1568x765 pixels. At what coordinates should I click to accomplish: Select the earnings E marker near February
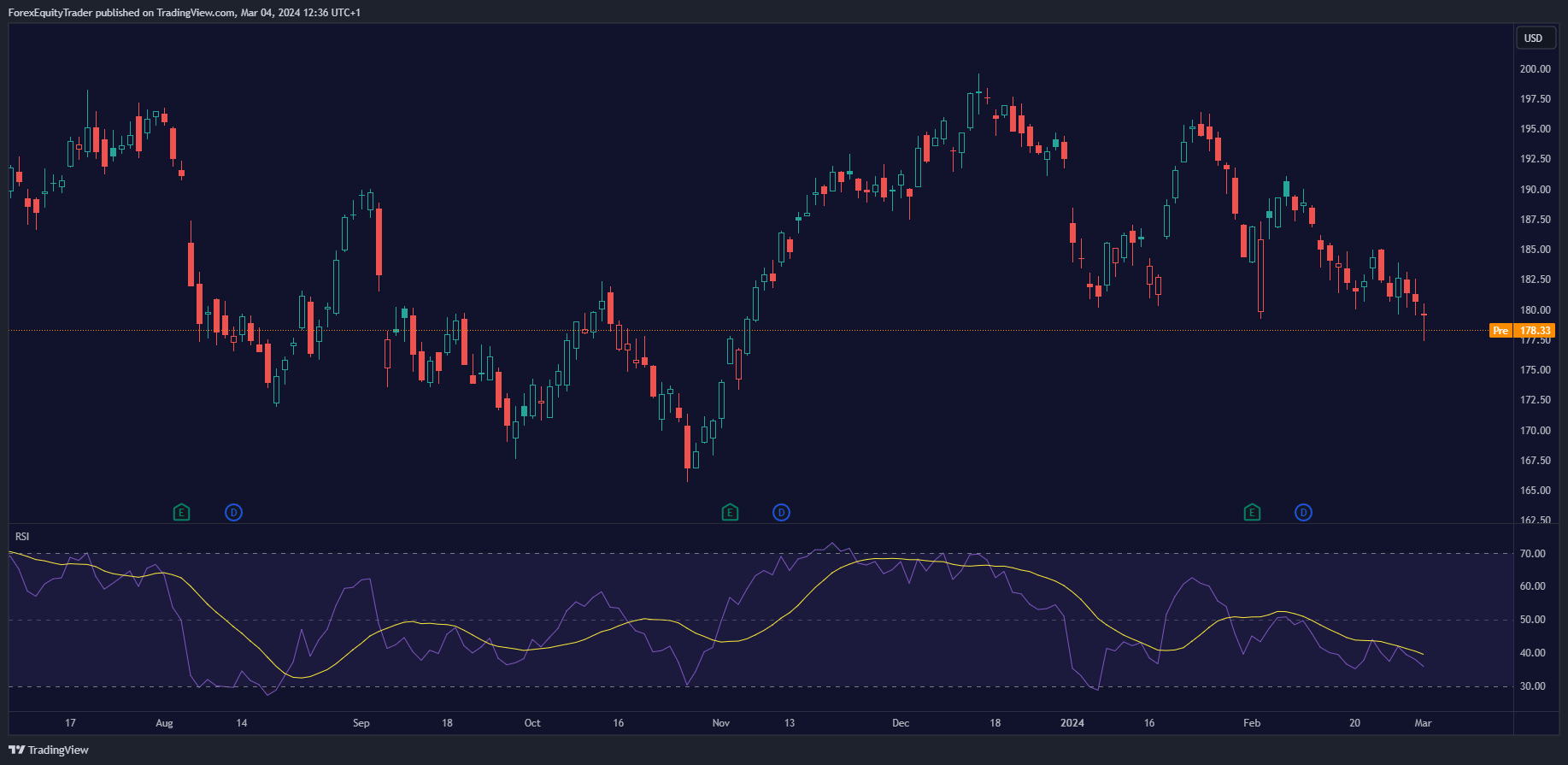(x=1252, y=512)
